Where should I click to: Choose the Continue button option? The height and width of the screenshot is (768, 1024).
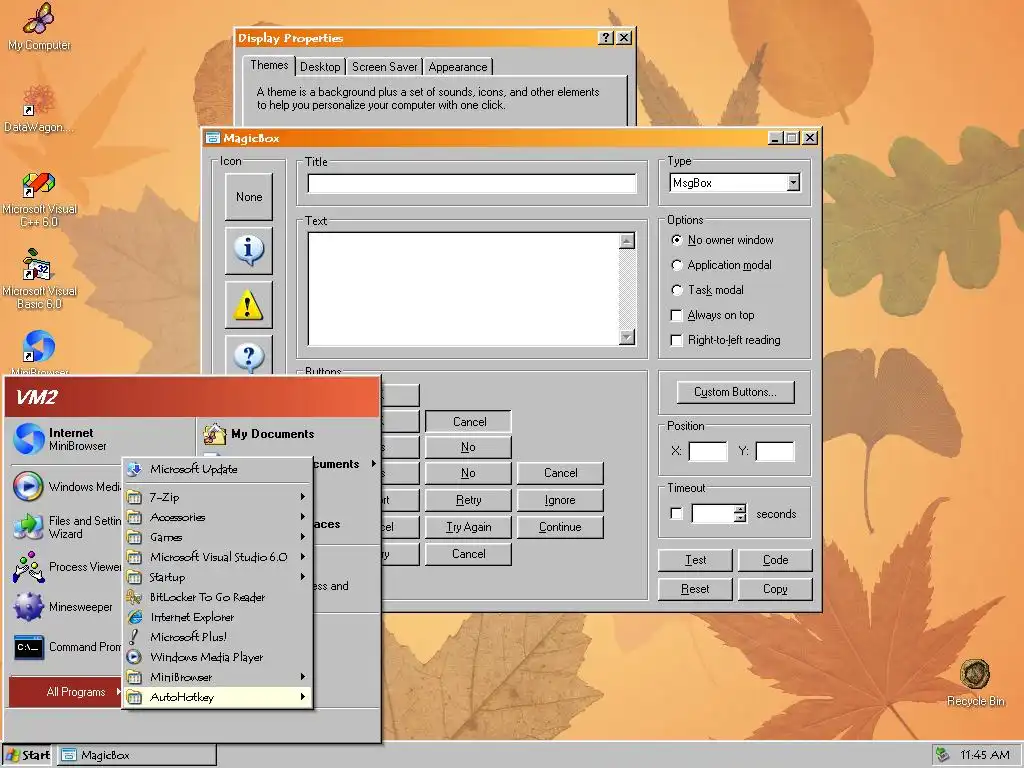(560, 527)
